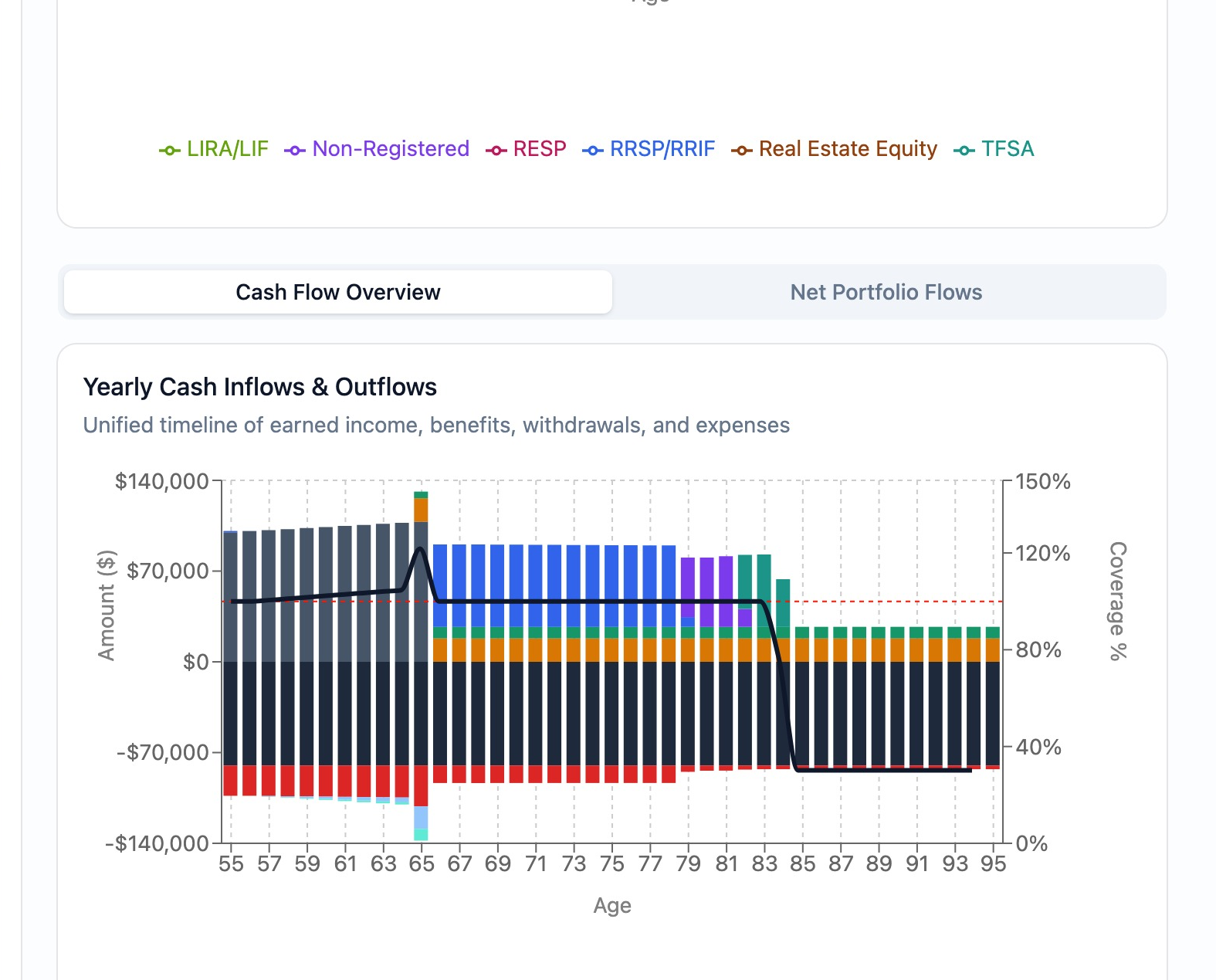
Task: Click the purple Non-Registered bar at age 80
Action: [707, 592]
